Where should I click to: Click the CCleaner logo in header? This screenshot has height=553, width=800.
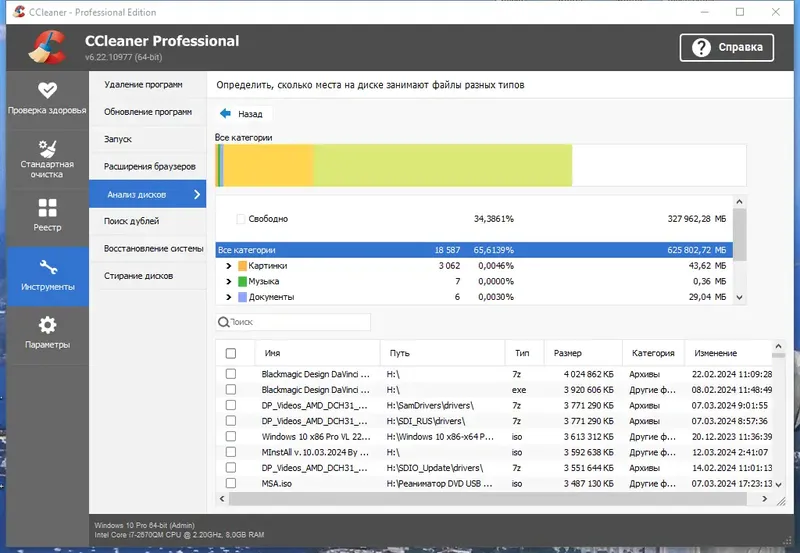coord(47,47)
